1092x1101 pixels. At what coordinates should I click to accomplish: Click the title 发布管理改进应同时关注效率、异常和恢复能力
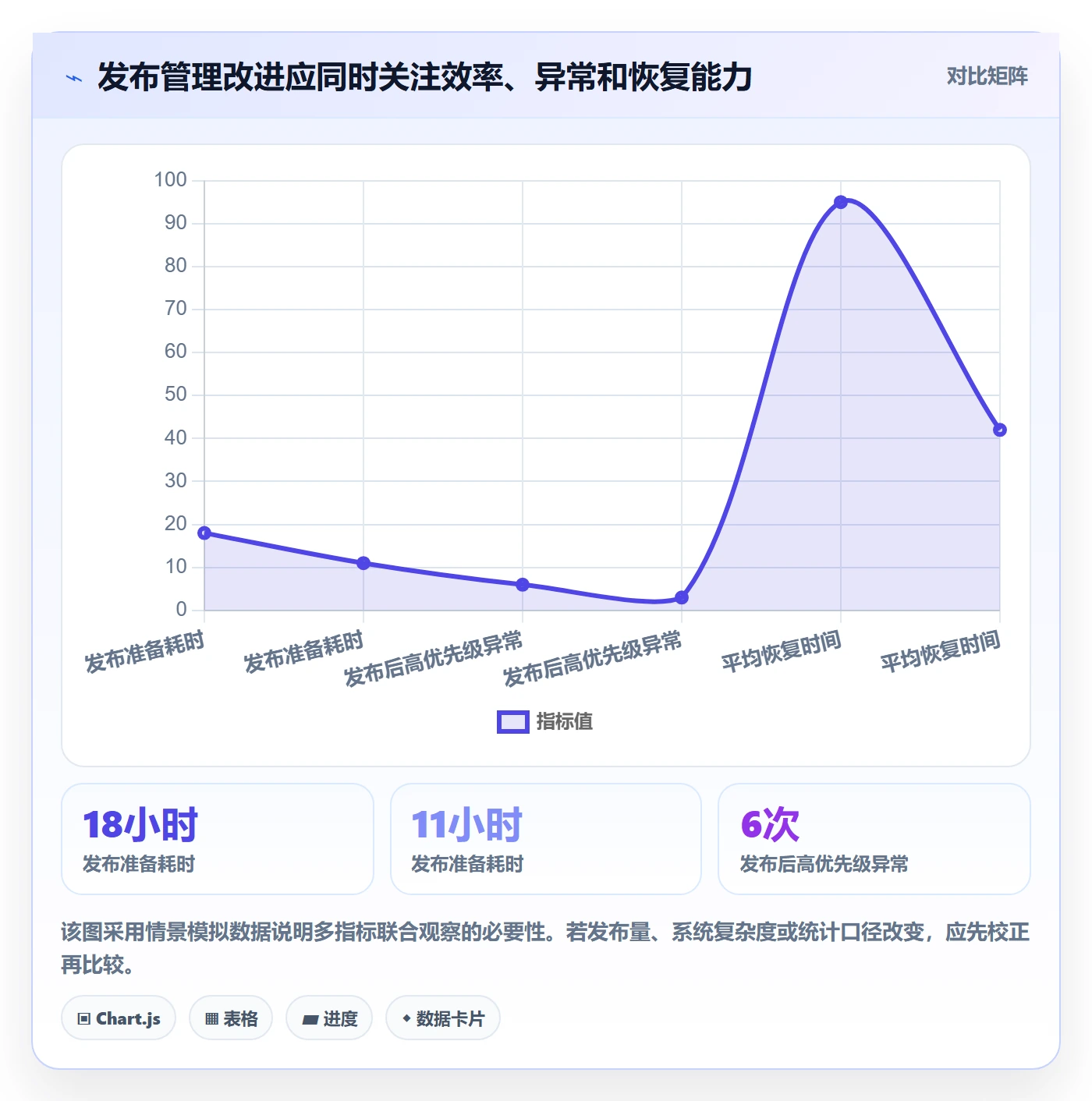(425, 77)
